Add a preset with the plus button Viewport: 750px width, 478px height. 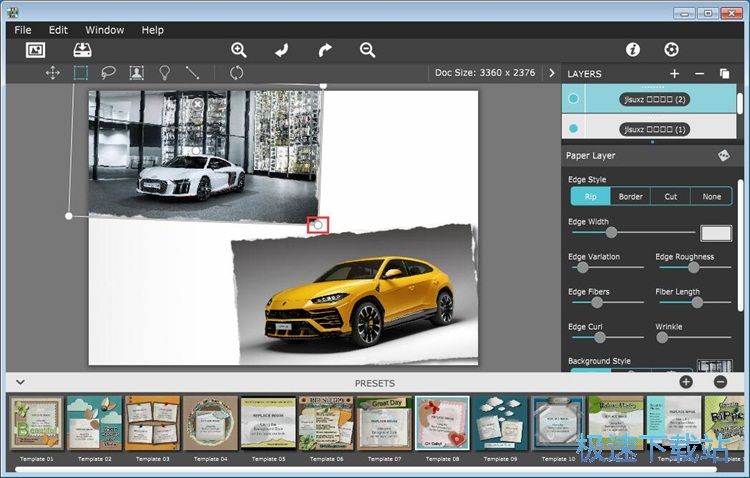click(x=686, y=382)
